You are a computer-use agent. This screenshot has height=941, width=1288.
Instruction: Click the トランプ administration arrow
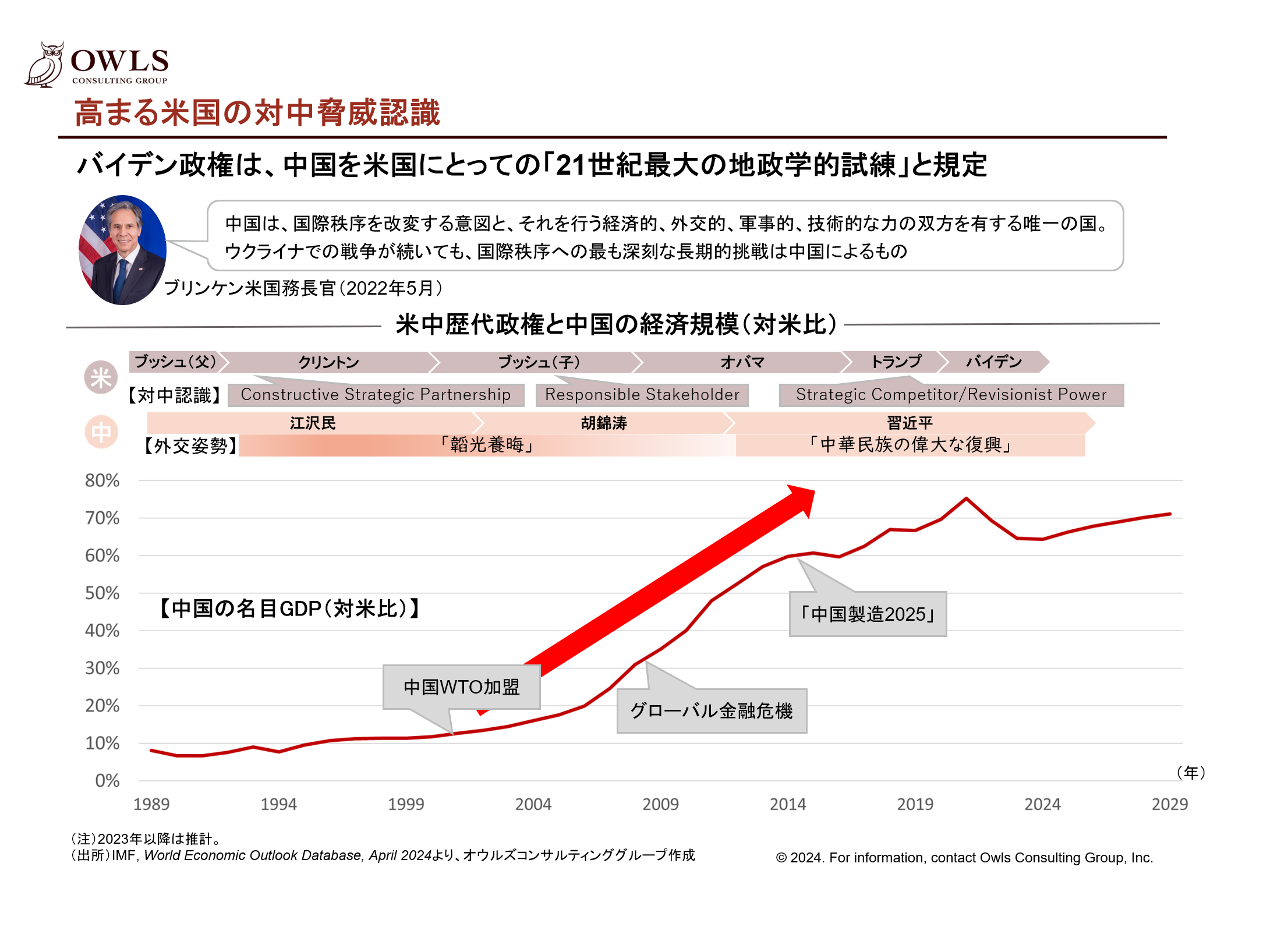pos(896,362)
